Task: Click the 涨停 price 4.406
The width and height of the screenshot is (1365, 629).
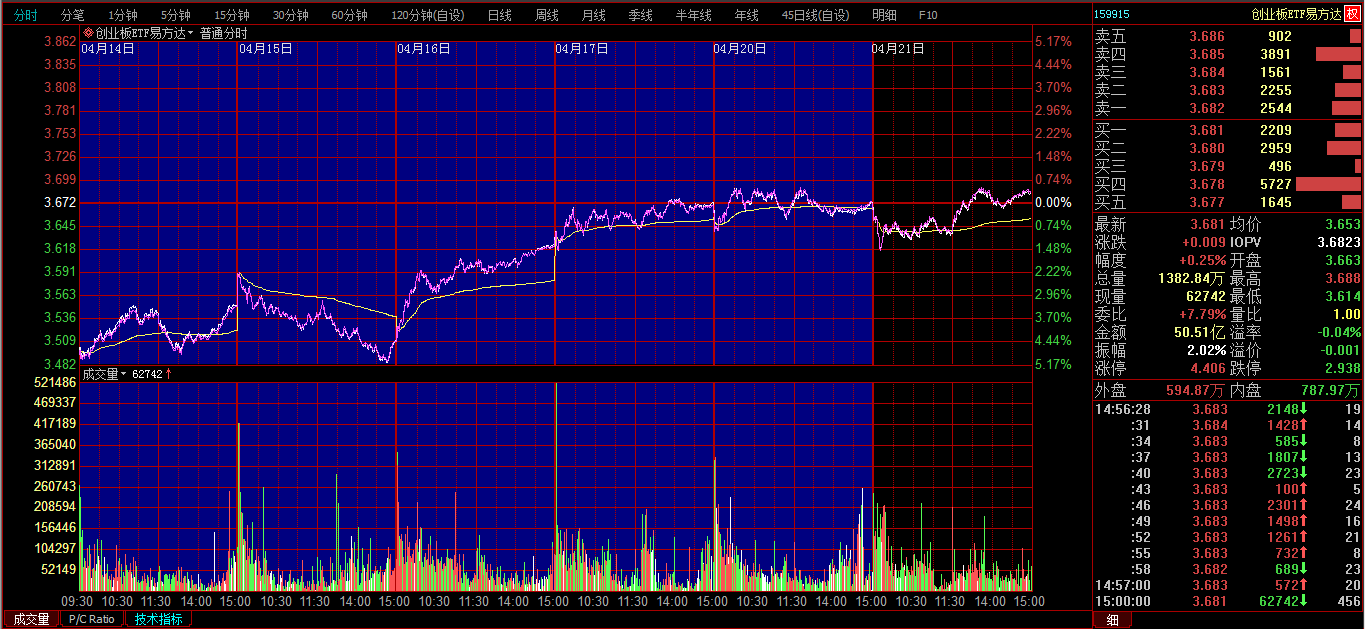Action: pos(1208,368)
